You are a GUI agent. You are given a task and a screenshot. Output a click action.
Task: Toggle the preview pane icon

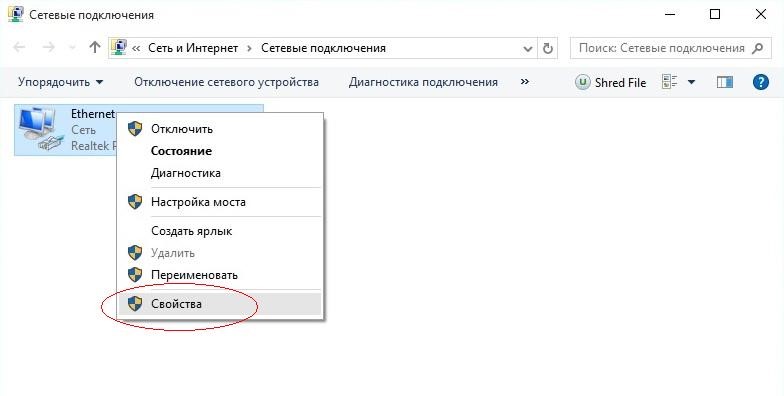click(x=724, y=82)
